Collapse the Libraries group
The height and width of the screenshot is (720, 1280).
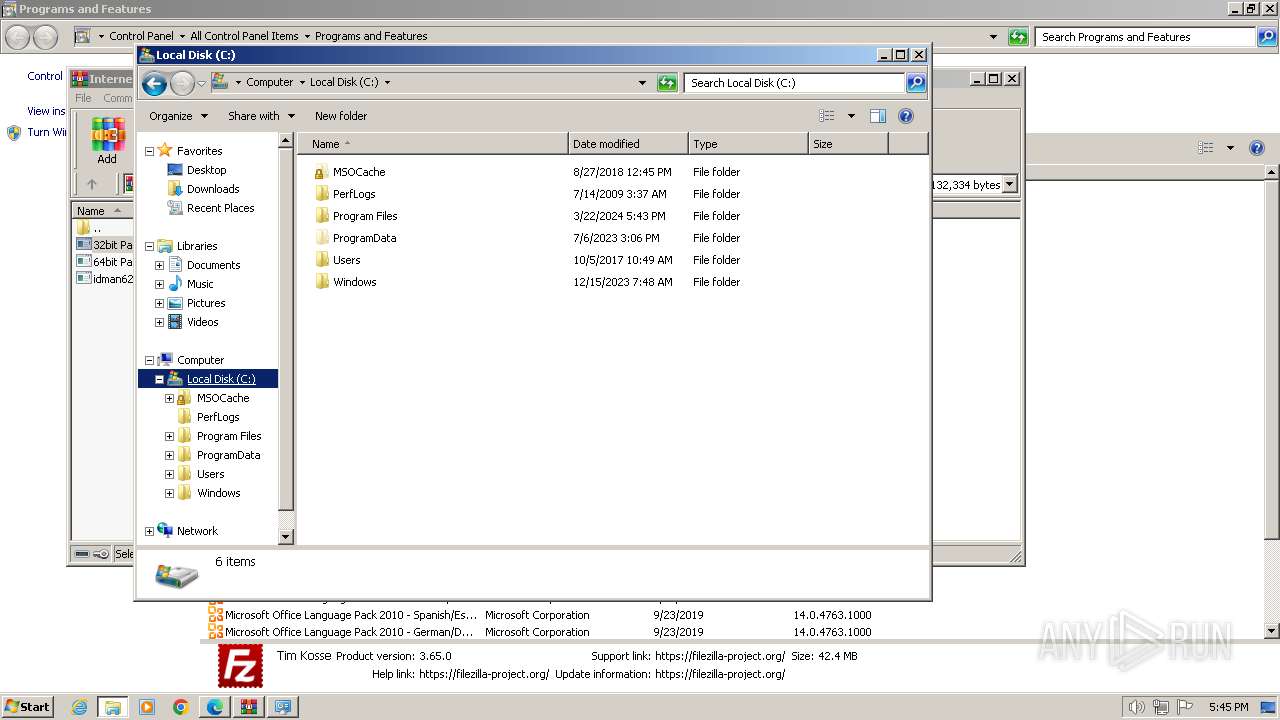150,246
